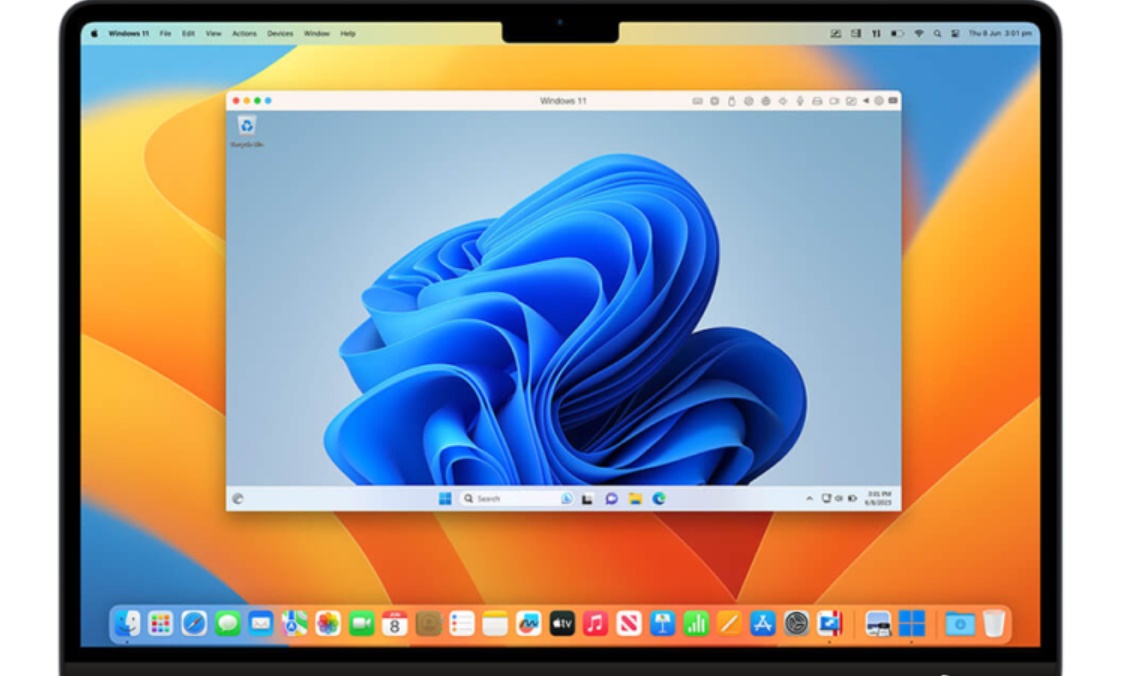Launch Safari from the Dock
Screen dimensions: 1146x676
[194, 624]
